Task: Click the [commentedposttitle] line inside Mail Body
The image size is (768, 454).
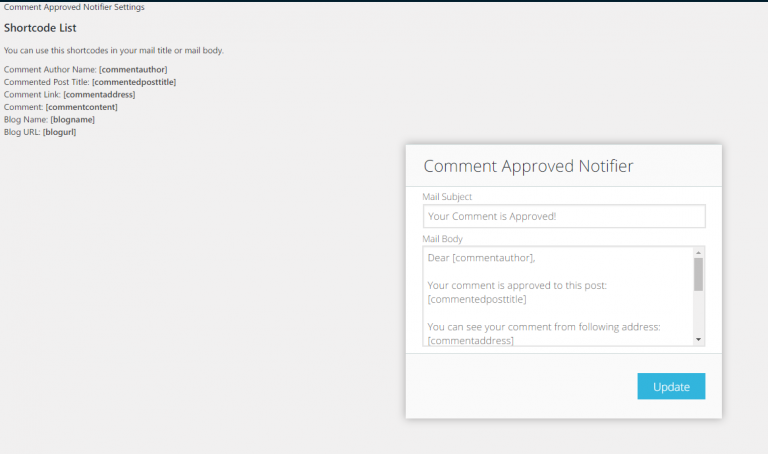Action: (477, 299)
